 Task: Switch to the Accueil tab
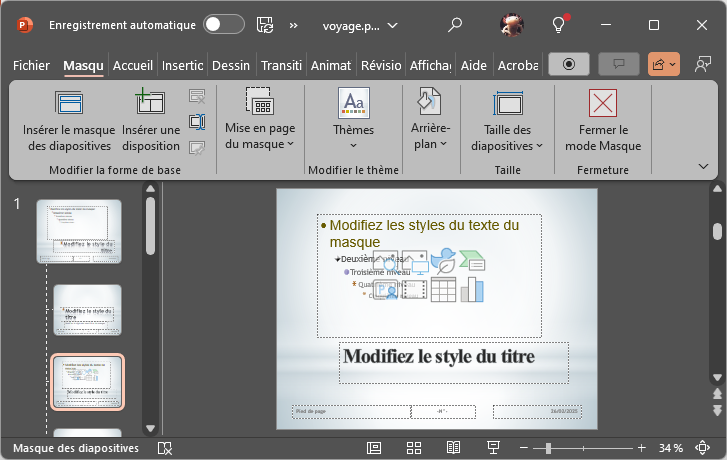133,65
